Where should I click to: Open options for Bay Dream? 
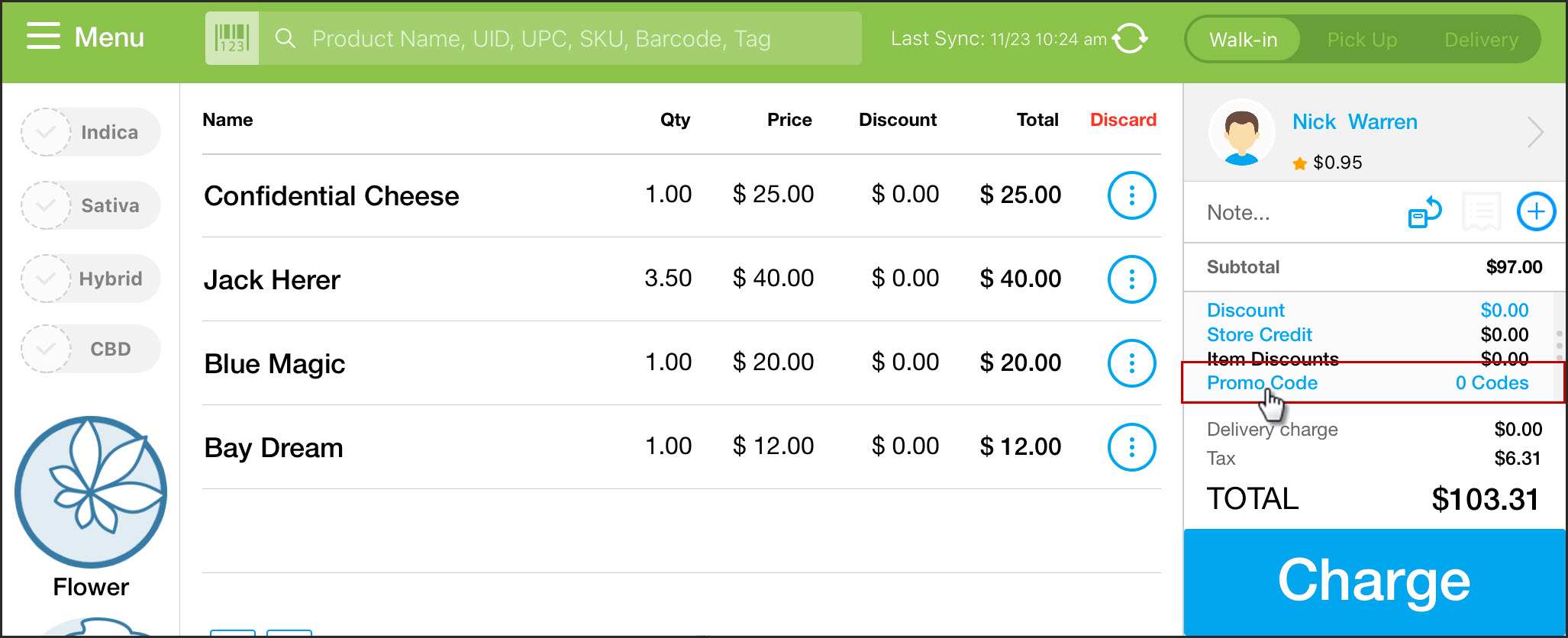point(1131,447)
